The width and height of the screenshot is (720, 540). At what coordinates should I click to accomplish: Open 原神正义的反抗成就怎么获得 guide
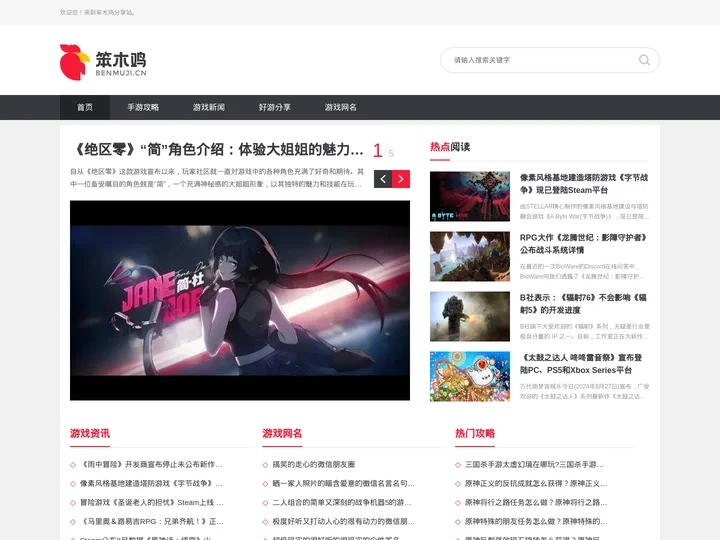point(536,484)
